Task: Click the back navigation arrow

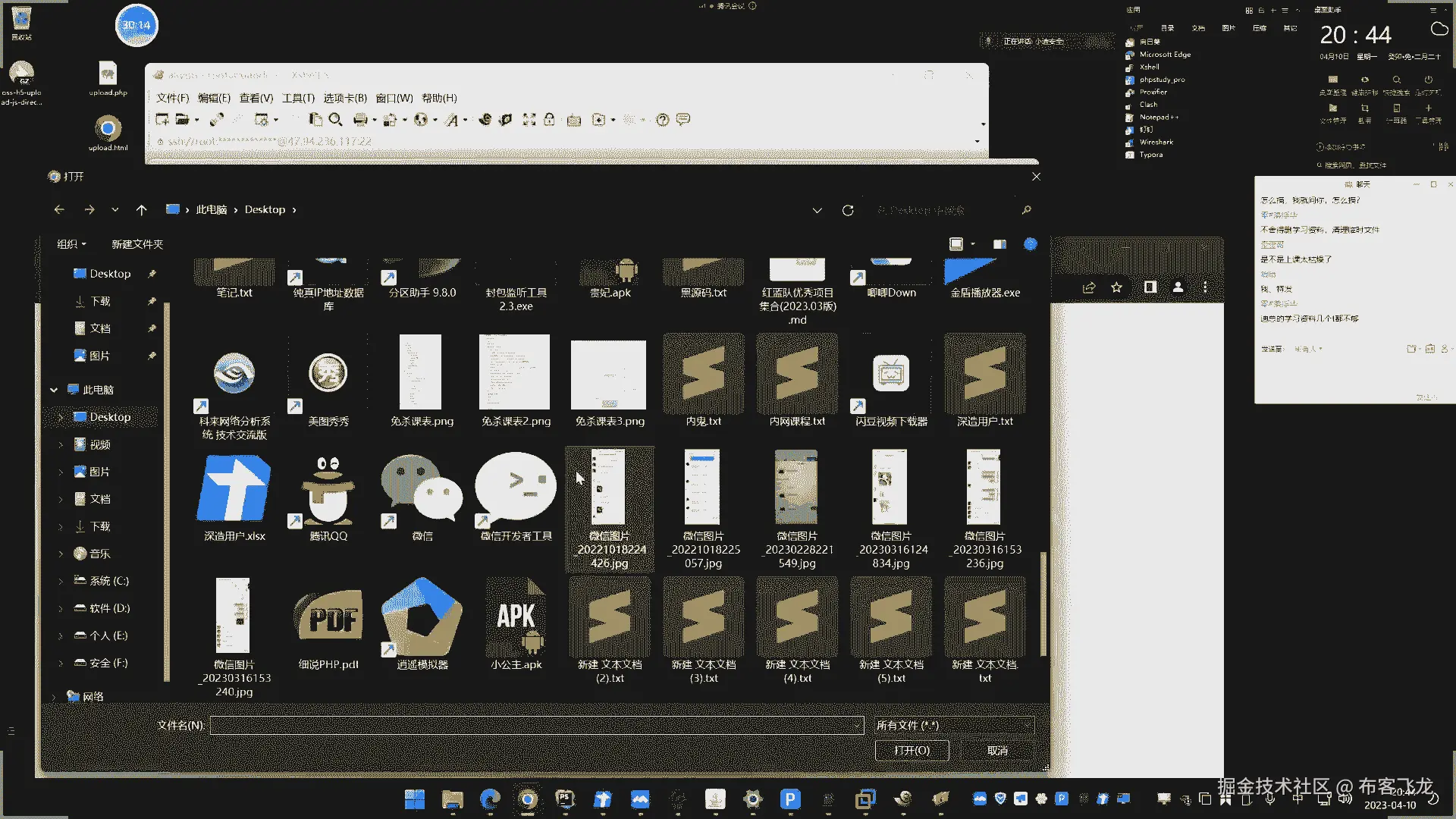Action: 59,210
